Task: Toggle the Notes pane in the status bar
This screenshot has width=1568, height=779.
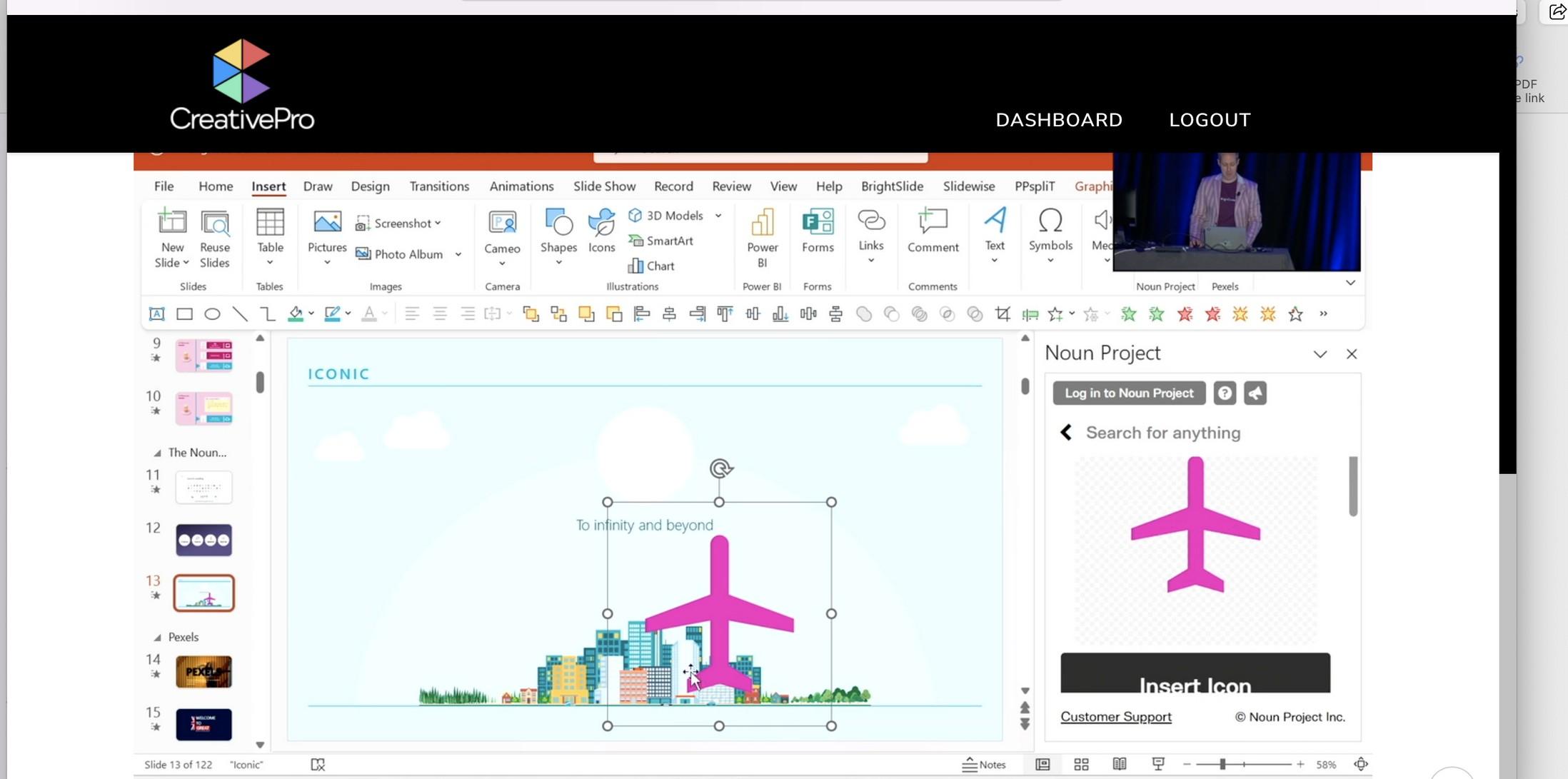Action: coord(984,764)
